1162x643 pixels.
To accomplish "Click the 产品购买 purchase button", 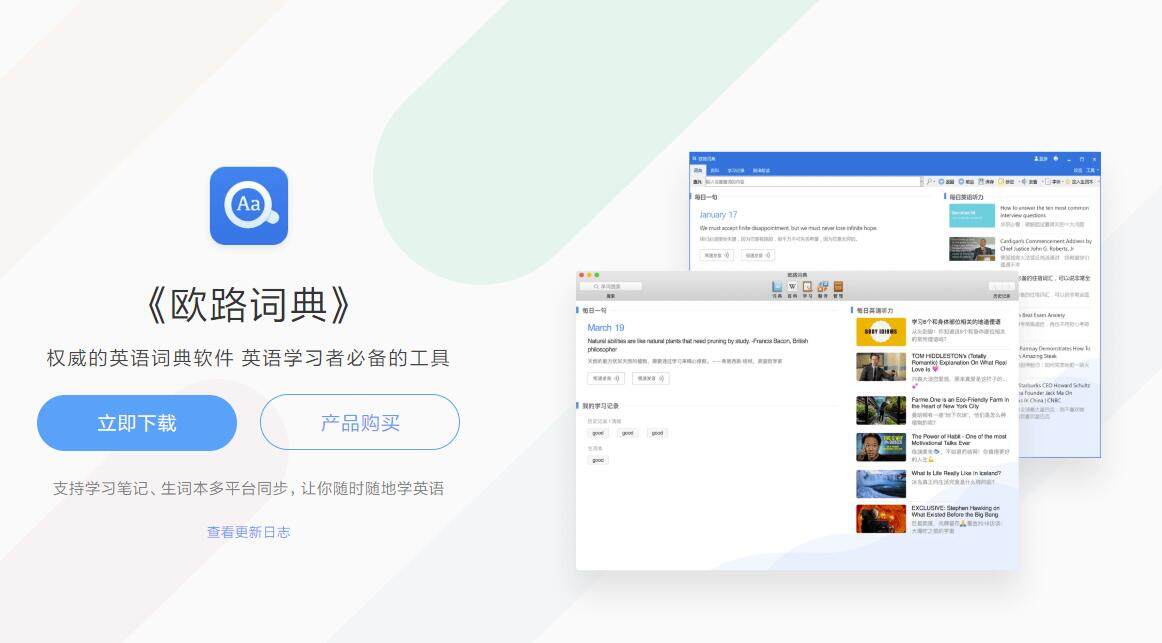I will pyautogui.click(x=360, y=422).
